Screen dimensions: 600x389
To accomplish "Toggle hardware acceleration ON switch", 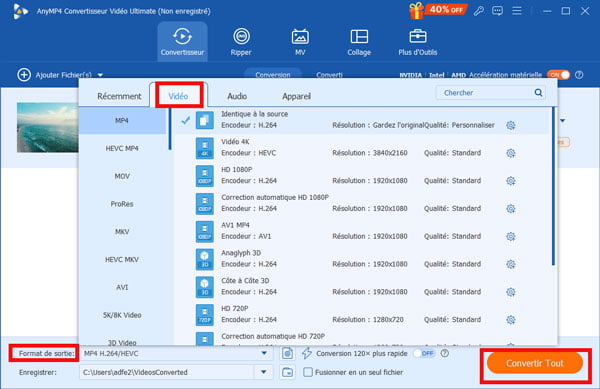I will tap(558, 75).
